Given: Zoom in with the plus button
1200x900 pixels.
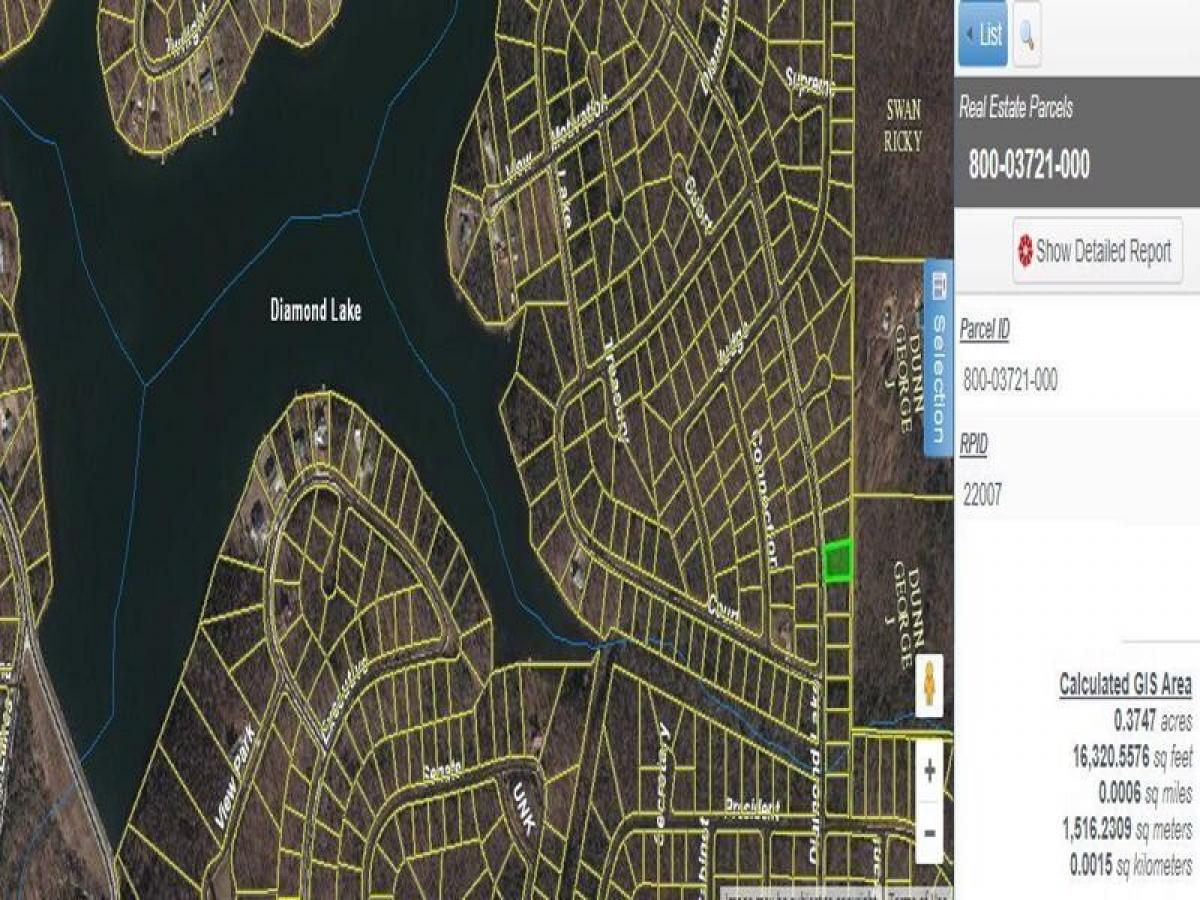Looking at the screenshot, I should click(929, 771).
